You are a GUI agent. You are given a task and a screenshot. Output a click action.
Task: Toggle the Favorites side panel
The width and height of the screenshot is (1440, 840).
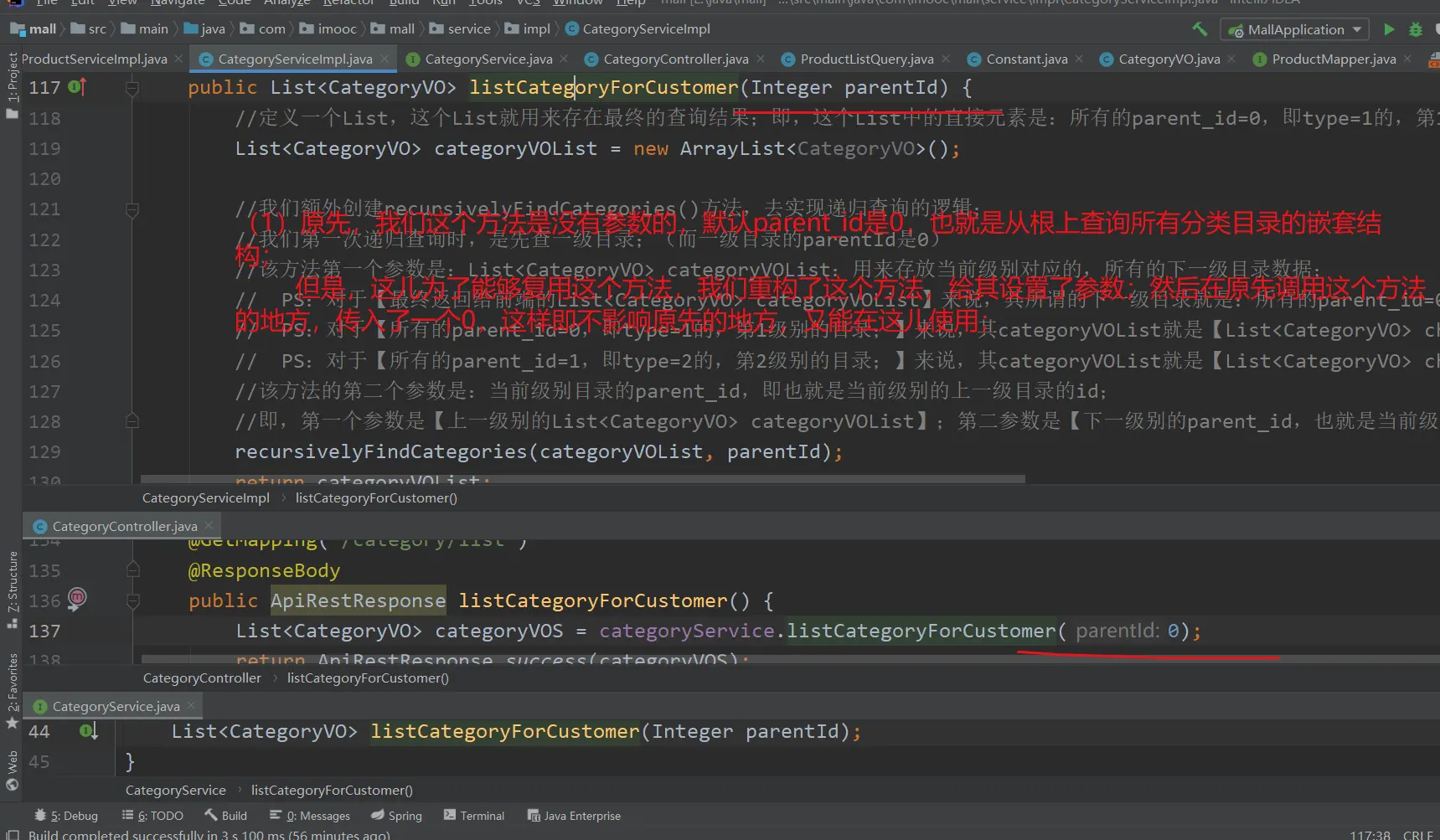12,688
